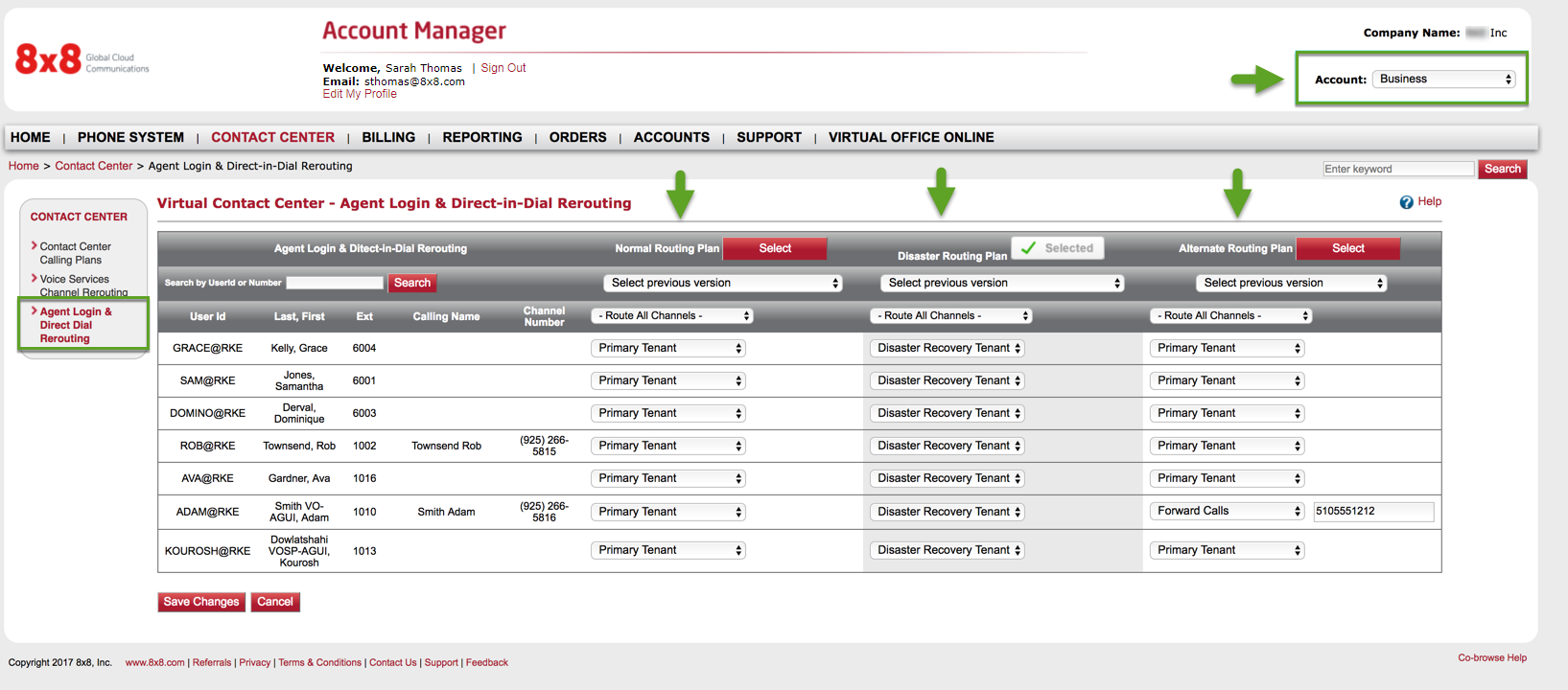
Task: Click Sign Out link
Action: pyautogui.click(x=503, y=68)
